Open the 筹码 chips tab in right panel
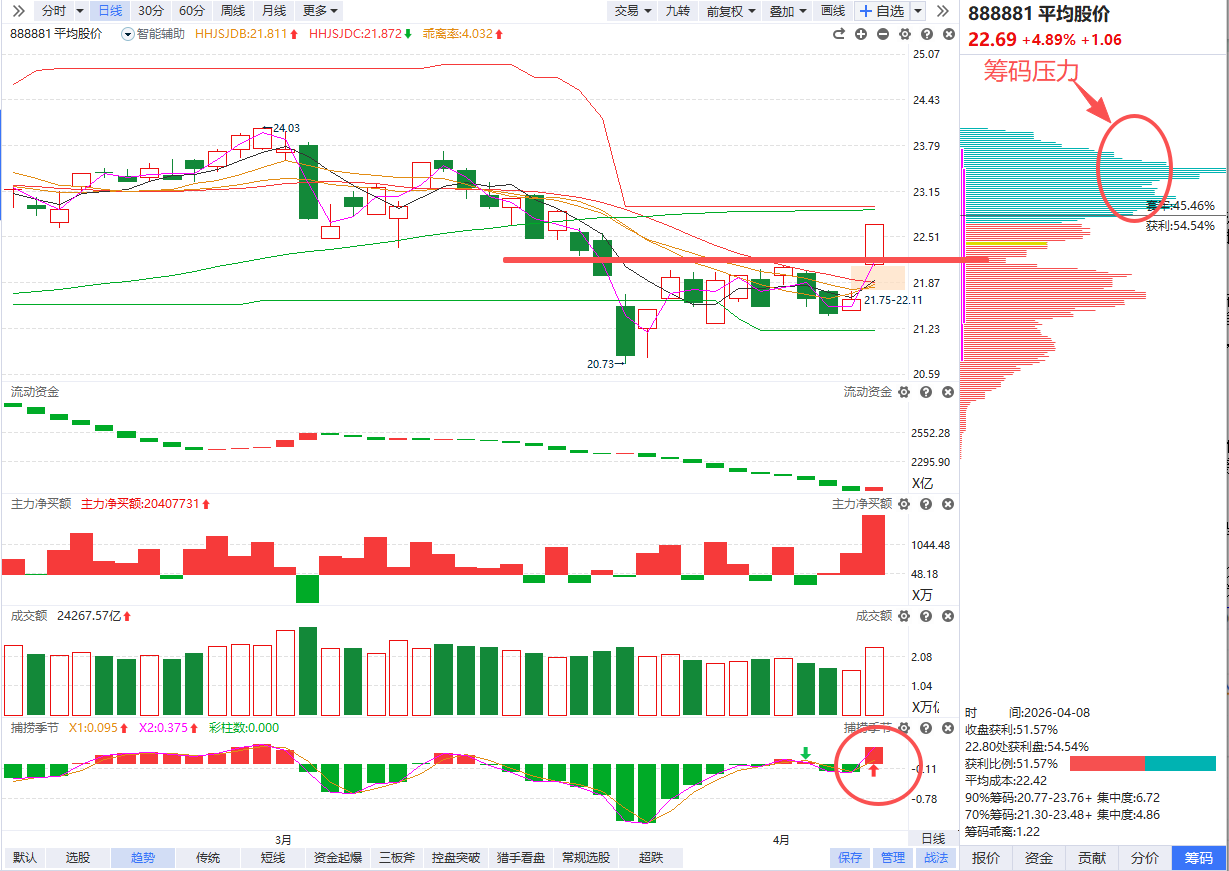1229x871 pixels. tap(1199, 858)
